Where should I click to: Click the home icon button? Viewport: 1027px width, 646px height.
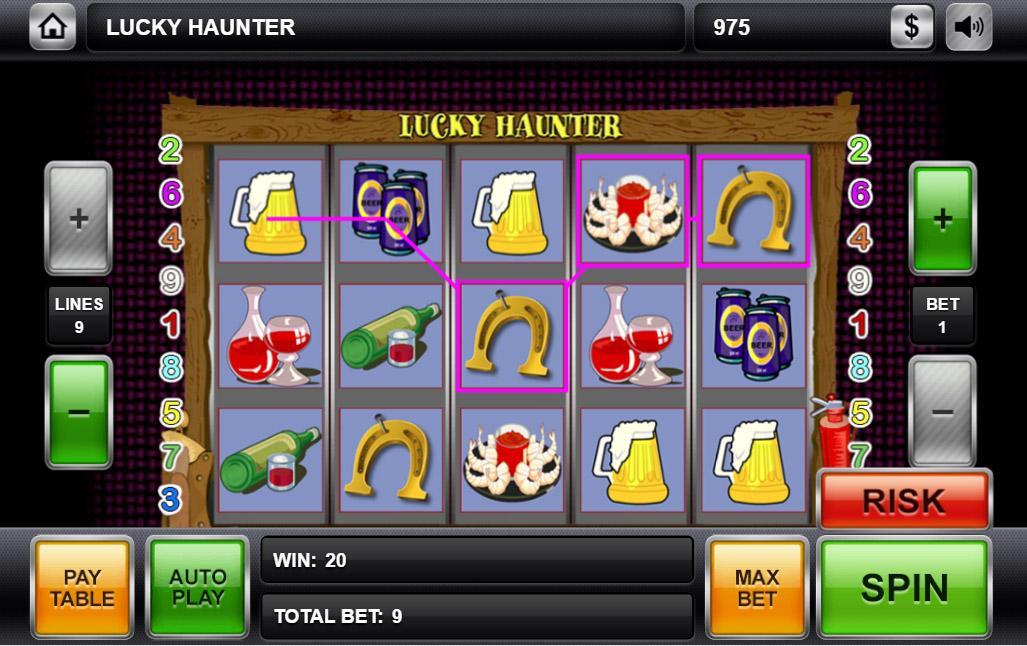(52, 27)
